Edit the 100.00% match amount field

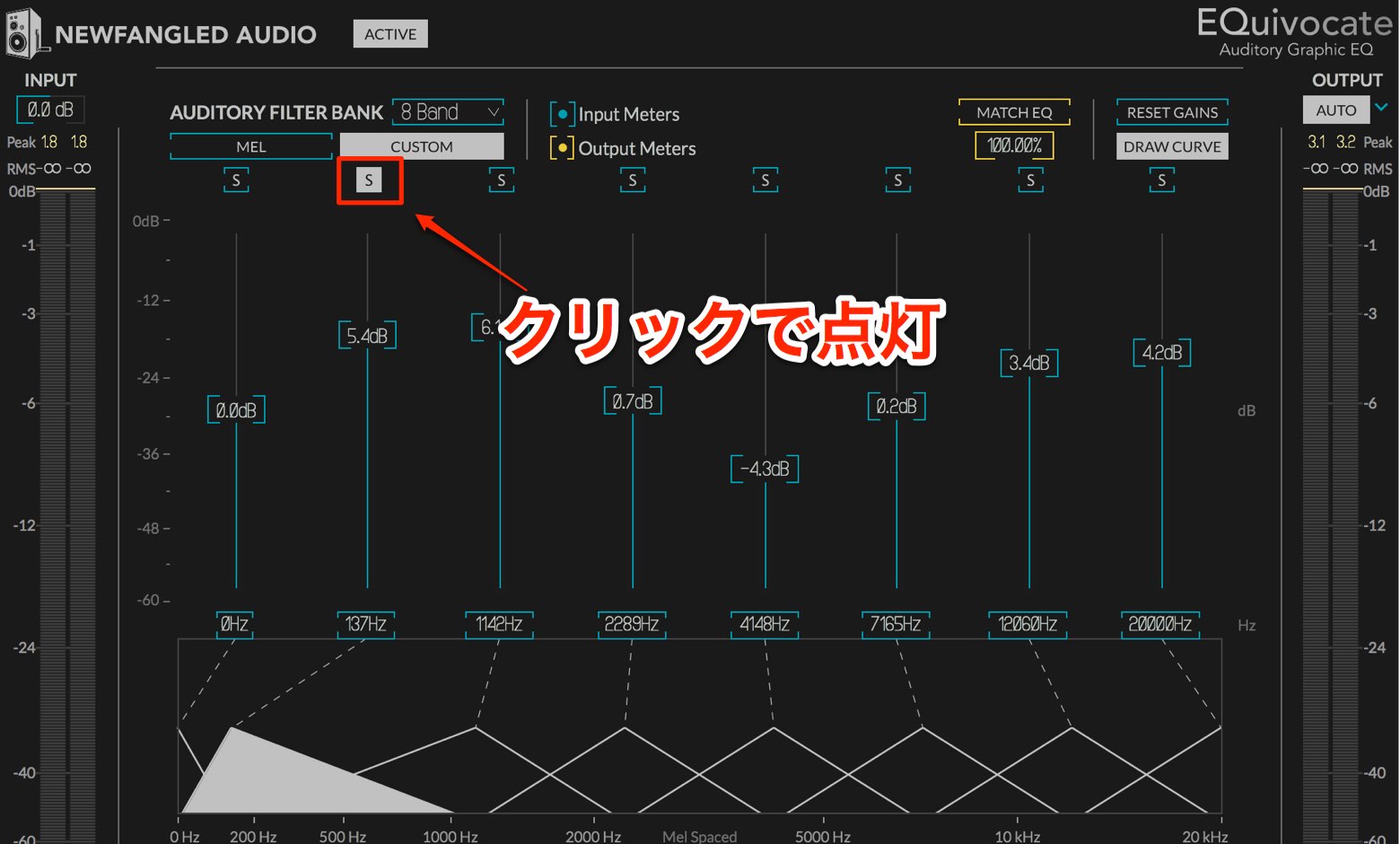[1014, 145]
